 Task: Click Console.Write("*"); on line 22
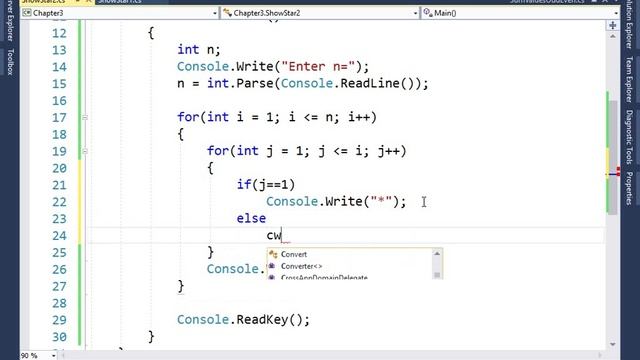tap(336, 202)
